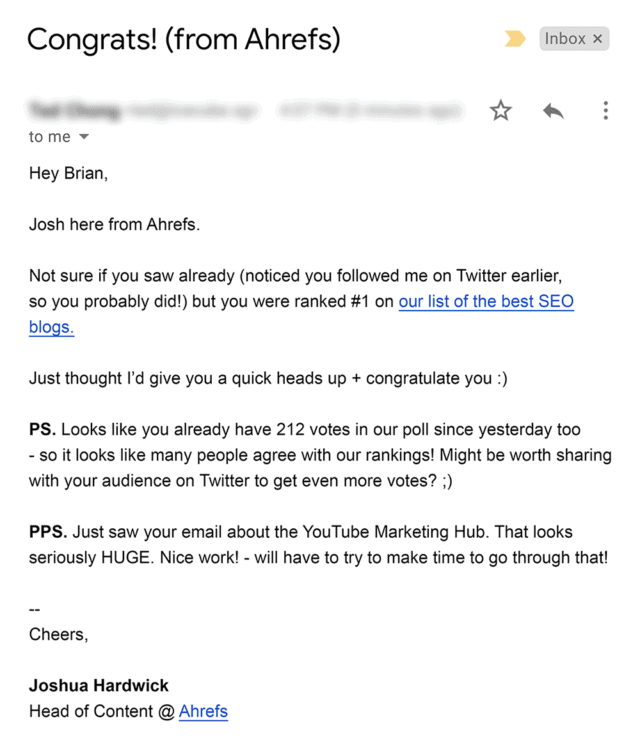Click the "to me" recipient text
640x751 pixels.
pos(49,137)
